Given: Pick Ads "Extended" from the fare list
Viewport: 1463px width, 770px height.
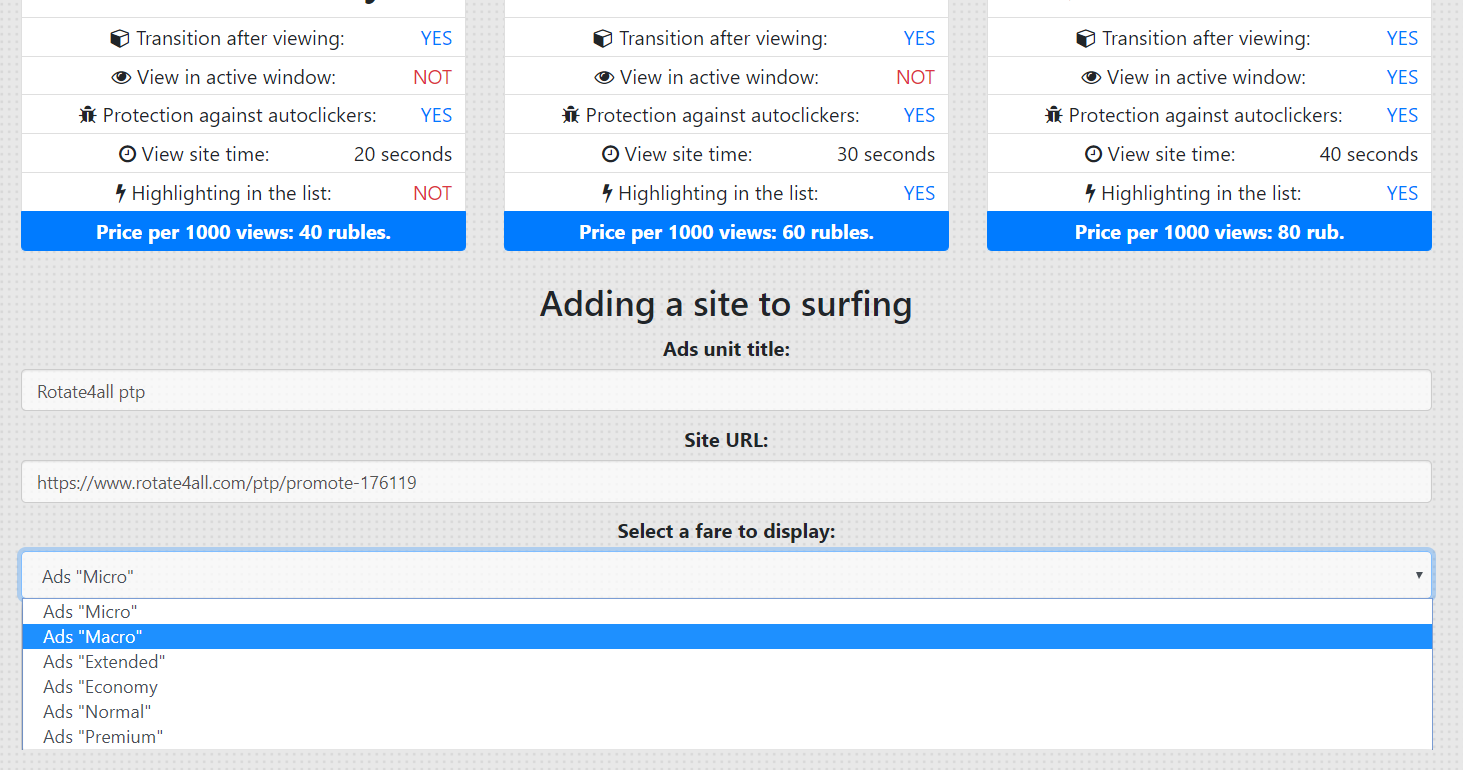Looking at the screenshot, I should point(104,662).
